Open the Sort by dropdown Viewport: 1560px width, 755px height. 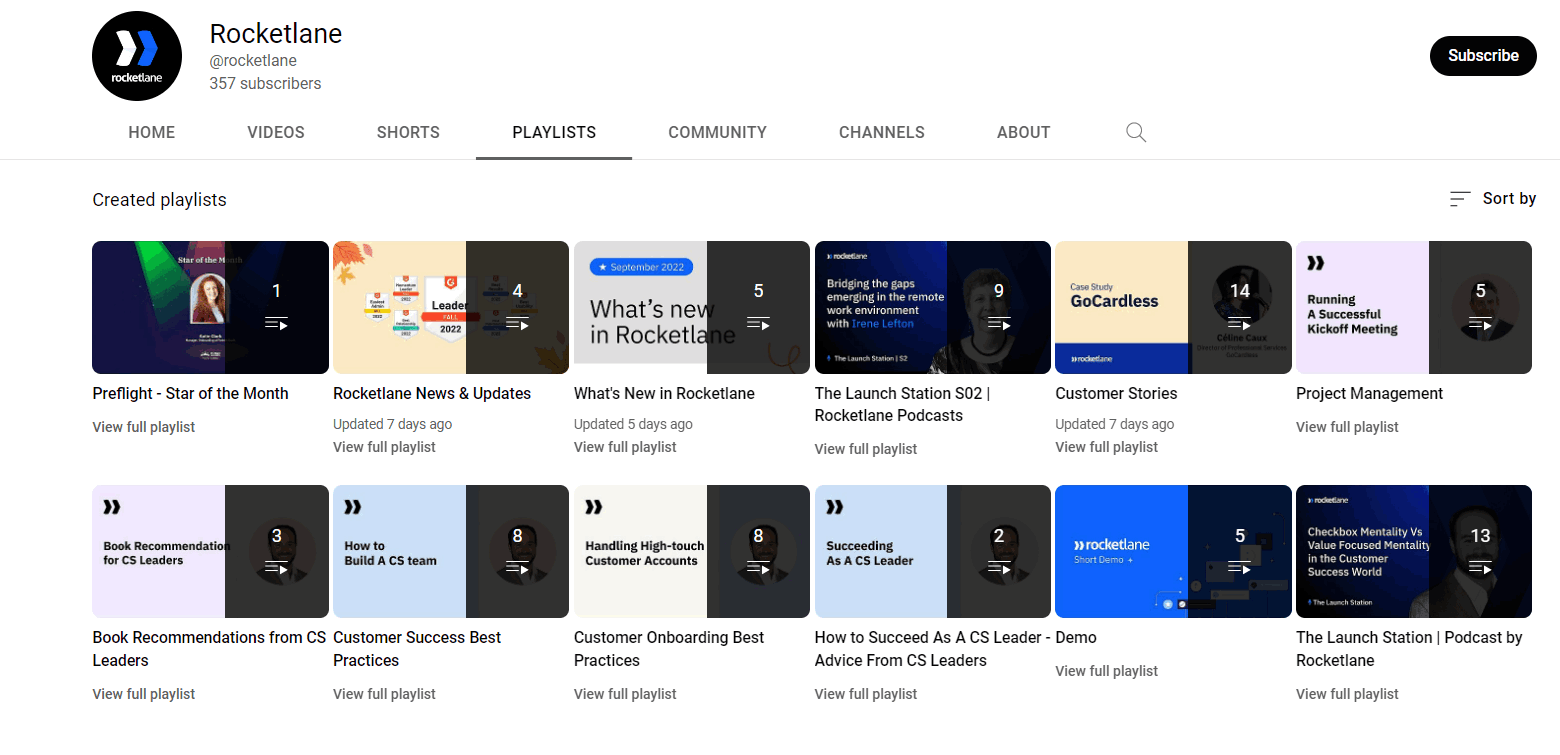tap(1492, 199)
